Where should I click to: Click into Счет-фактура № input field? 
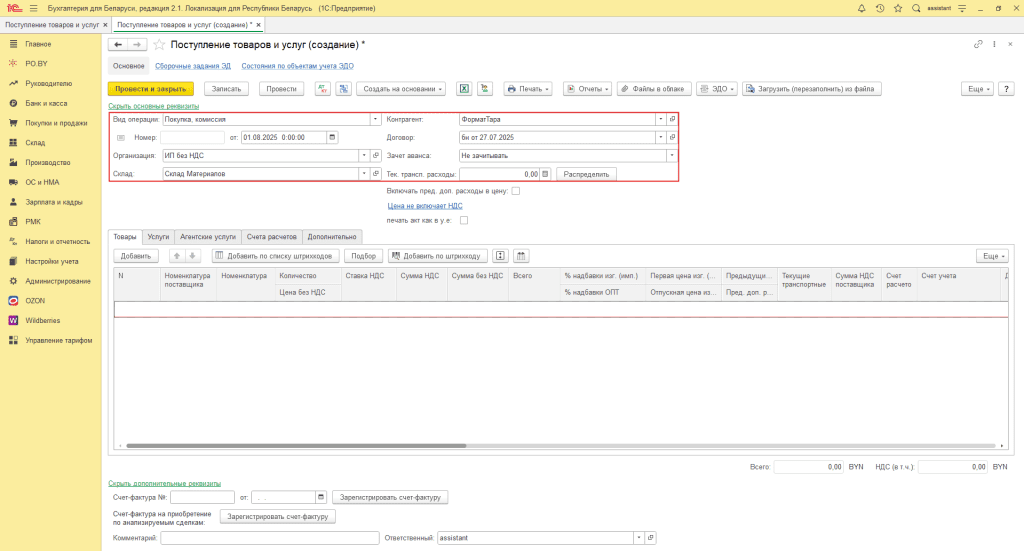pyautogui.click(x=202, y=497)
